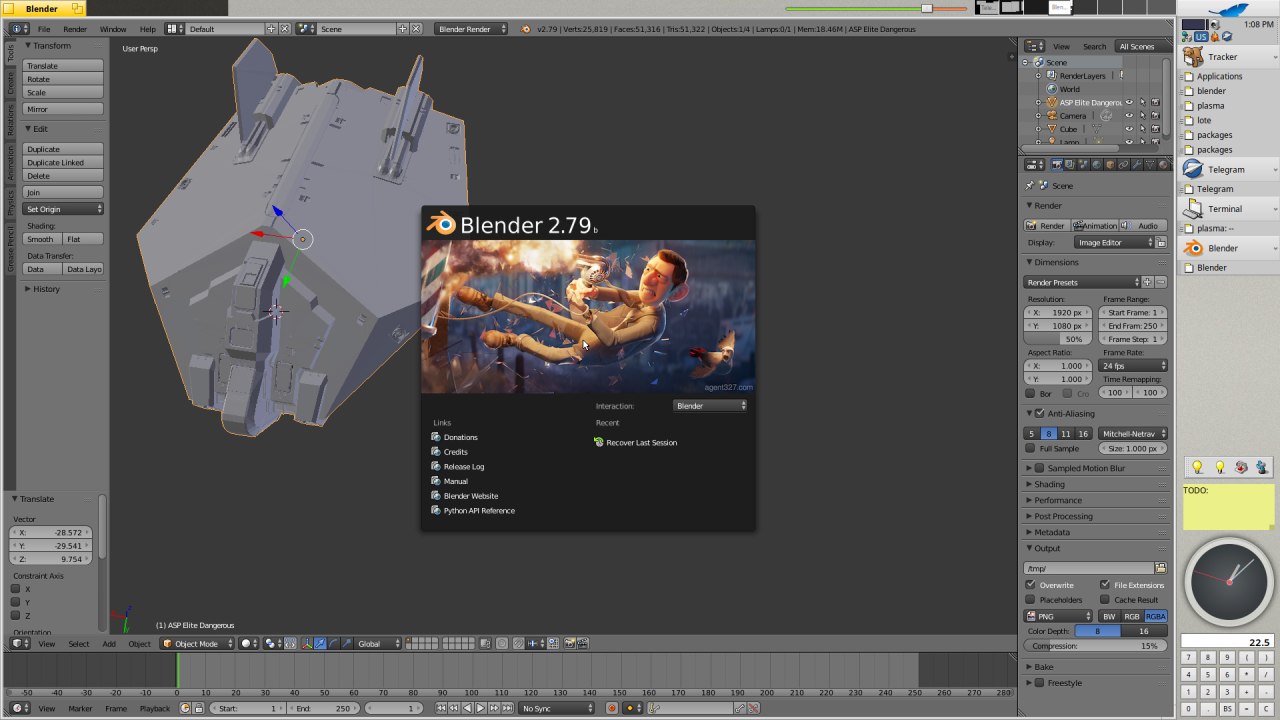This screenshot has width=1280, height=720.
Task: Enable the Placeholders checkbox
Action: tap(1030, 599)
